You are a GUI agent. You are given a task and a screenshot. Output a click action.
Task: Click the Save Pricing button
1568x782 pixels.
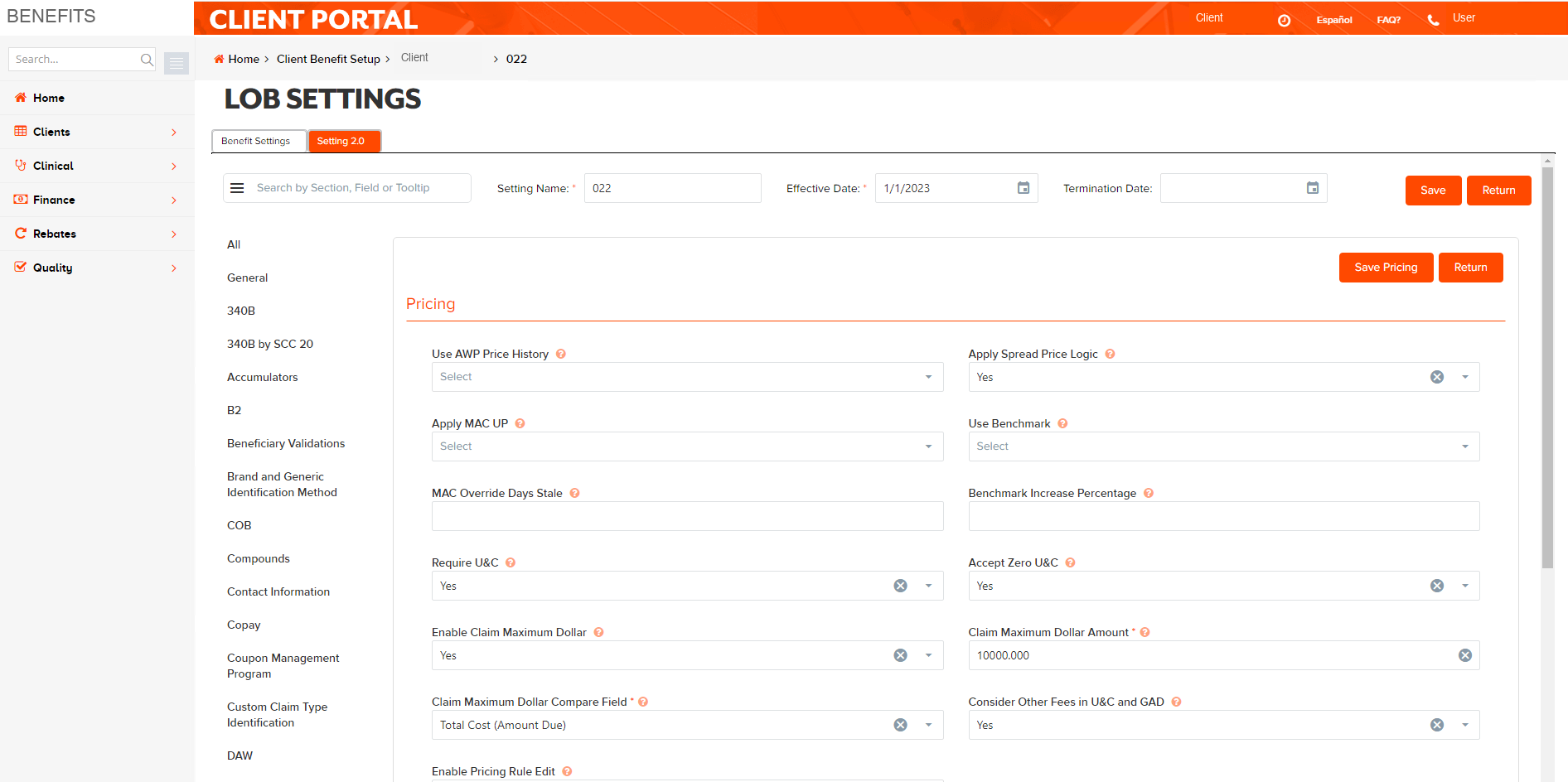pyautogui.click(x=1386, y=268)
